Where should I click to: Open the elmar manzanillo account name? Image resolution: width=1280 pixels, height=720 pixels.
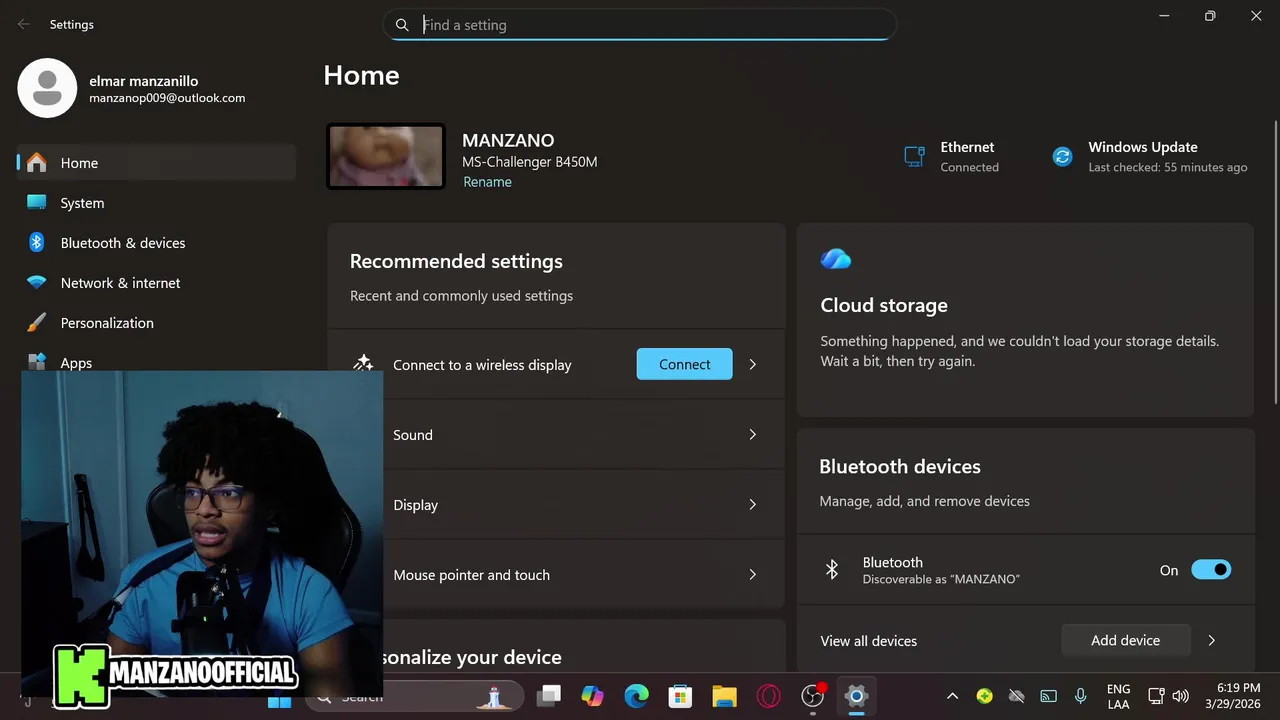pyautogui.click(x=143, y=81)
